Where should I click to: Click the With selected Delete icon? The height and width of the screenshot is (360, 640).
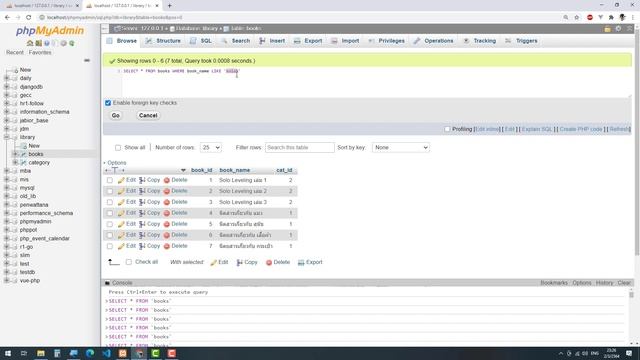point(269,262)
